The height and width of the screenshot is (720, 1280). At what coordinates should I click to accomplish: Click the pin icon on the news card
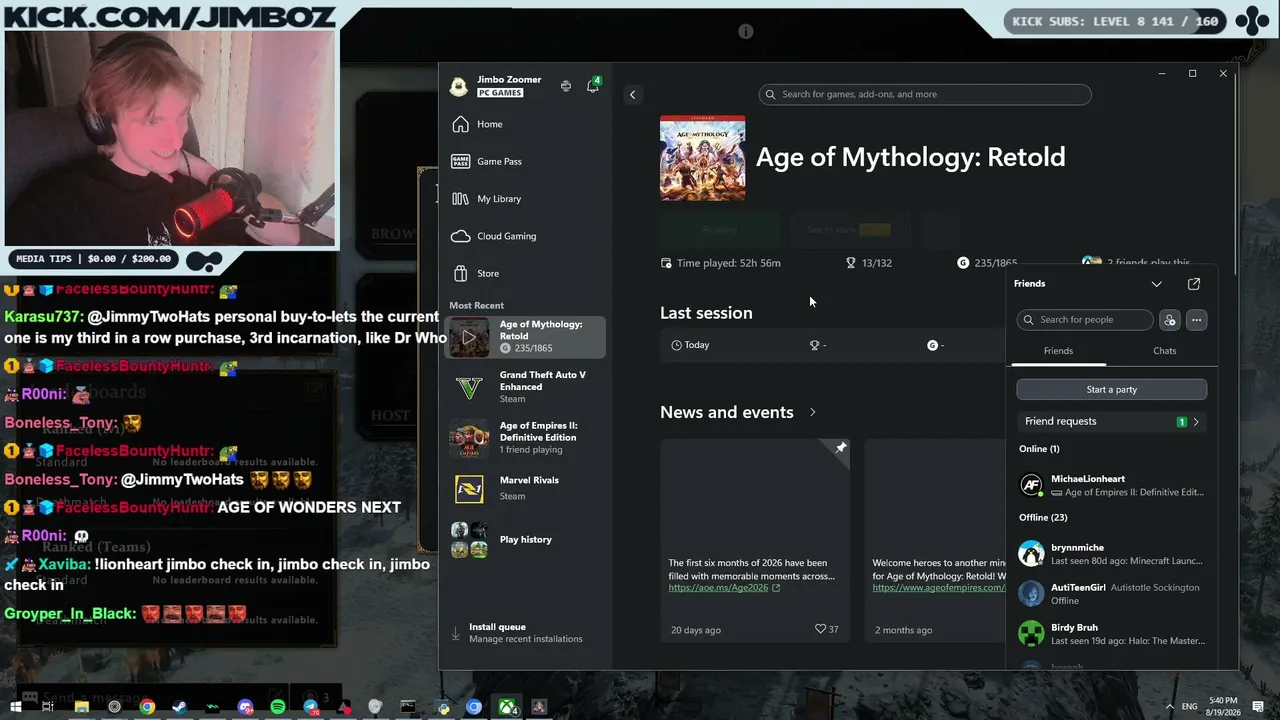pos(840,449)
